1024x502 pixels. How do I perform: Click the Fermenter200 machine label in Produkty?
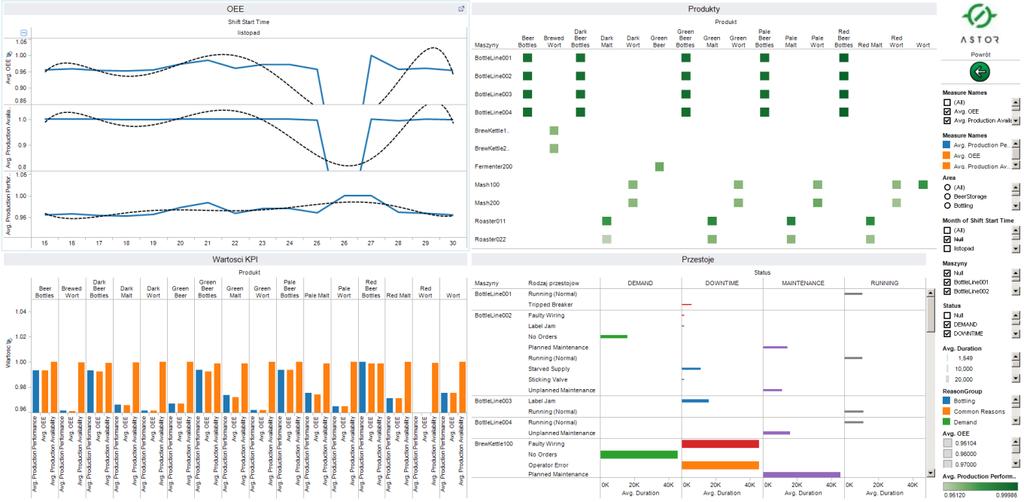(x=493, y=167)
